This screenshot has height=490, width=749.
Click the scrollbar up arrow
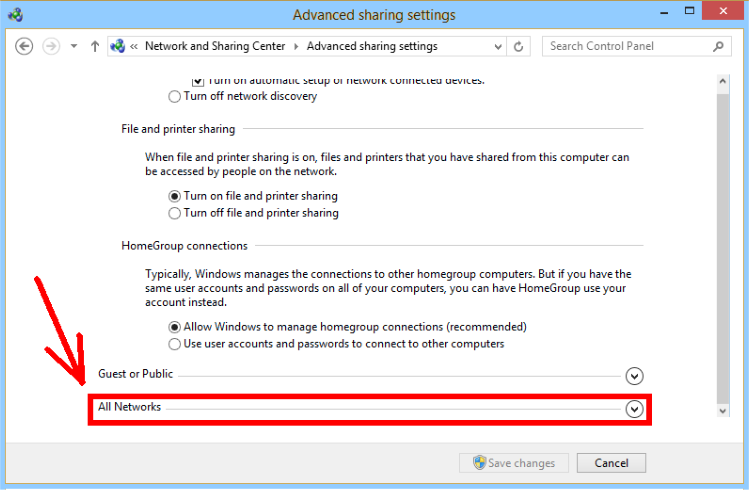point(723,81)
